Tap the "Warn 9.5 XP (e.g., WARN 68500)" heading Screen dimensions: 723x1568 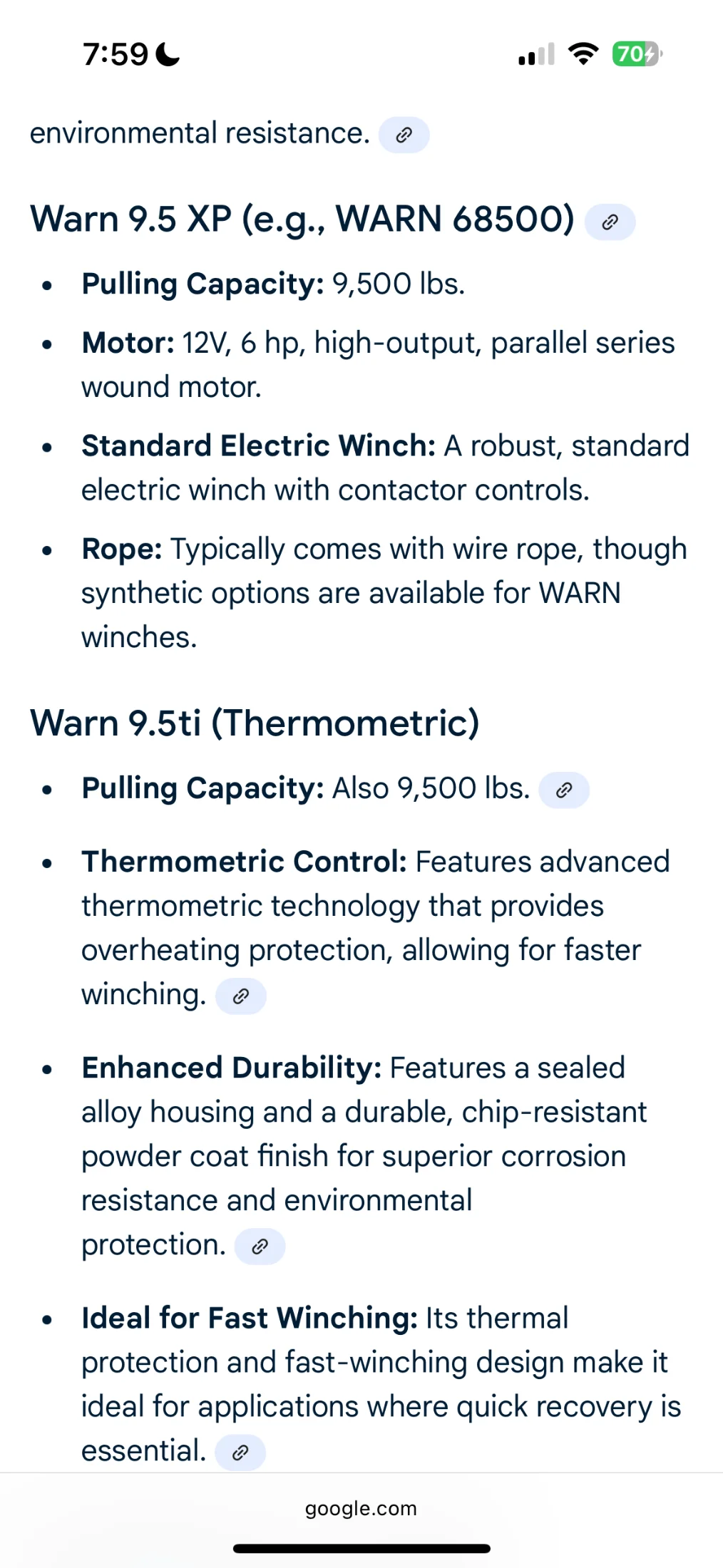(x=302, y=219)
